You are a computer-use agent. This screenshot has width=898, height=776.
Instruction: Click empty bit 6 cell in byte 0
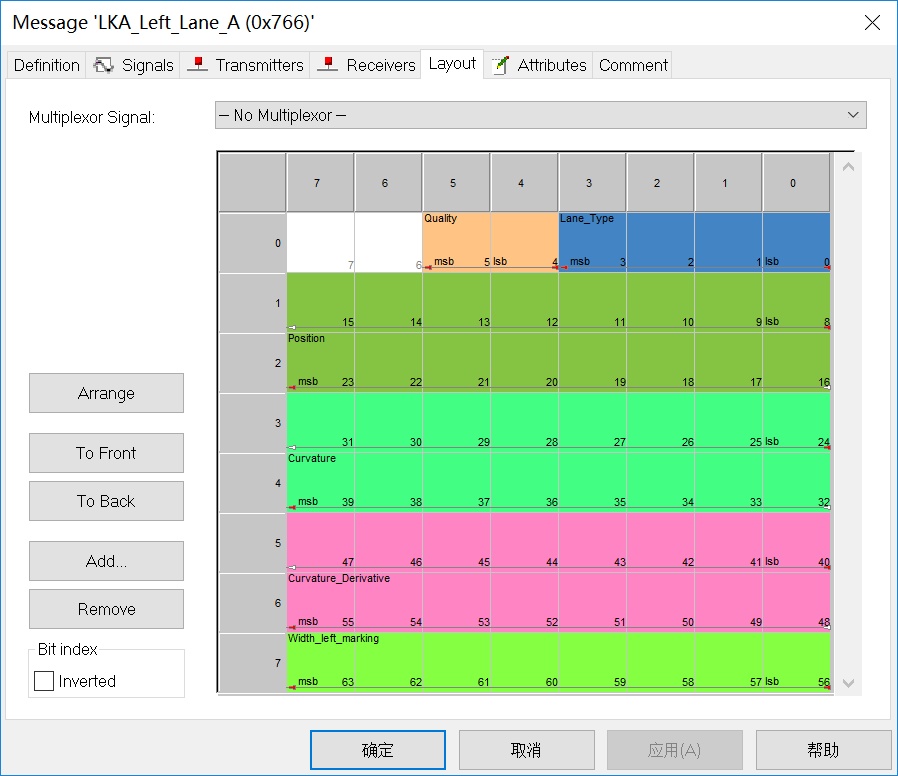click(388, 242)
